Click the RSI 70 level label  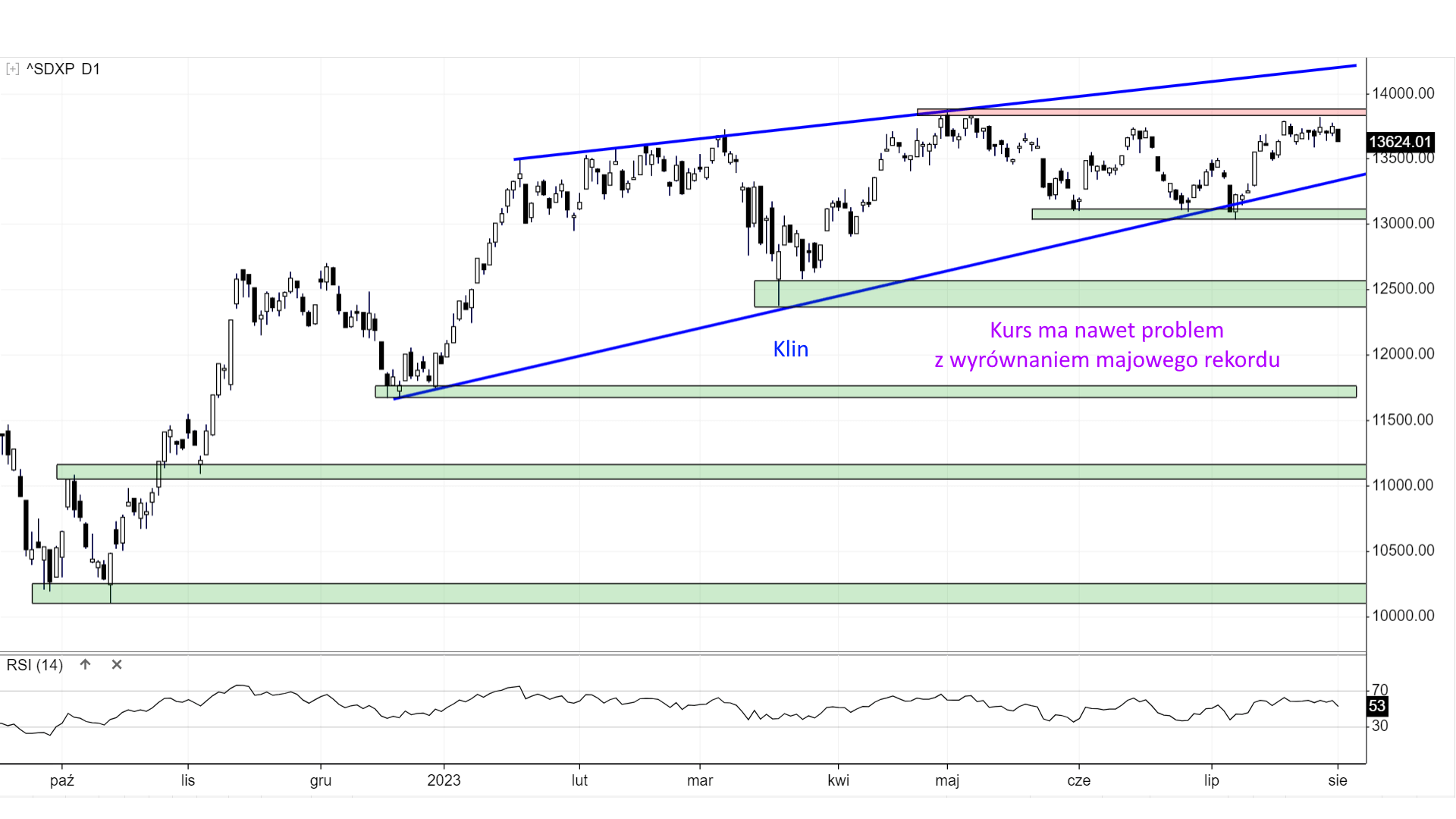coord(1379,690)
